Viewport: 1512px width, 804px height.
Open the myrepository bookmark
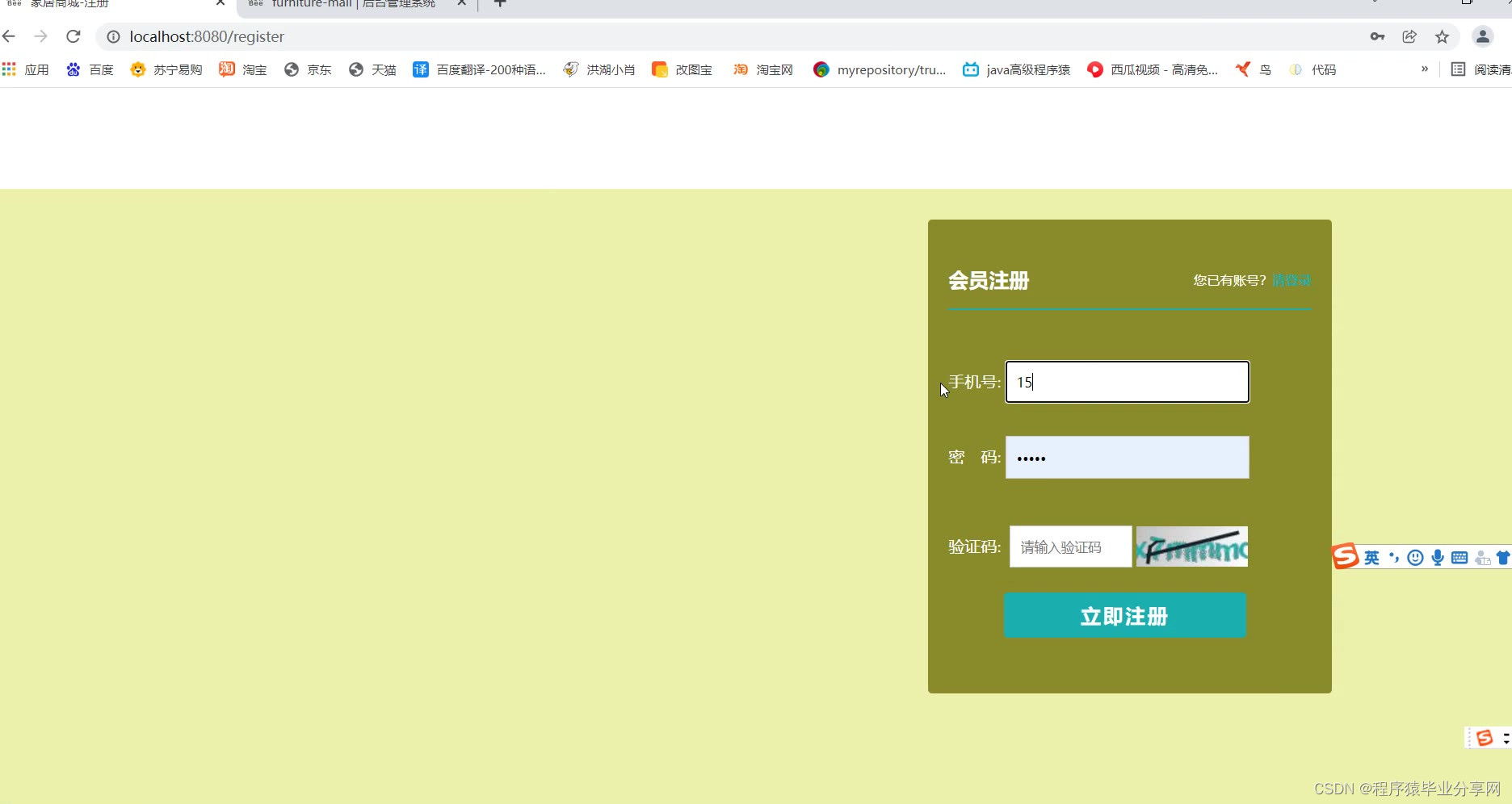(x=880, y=69)
